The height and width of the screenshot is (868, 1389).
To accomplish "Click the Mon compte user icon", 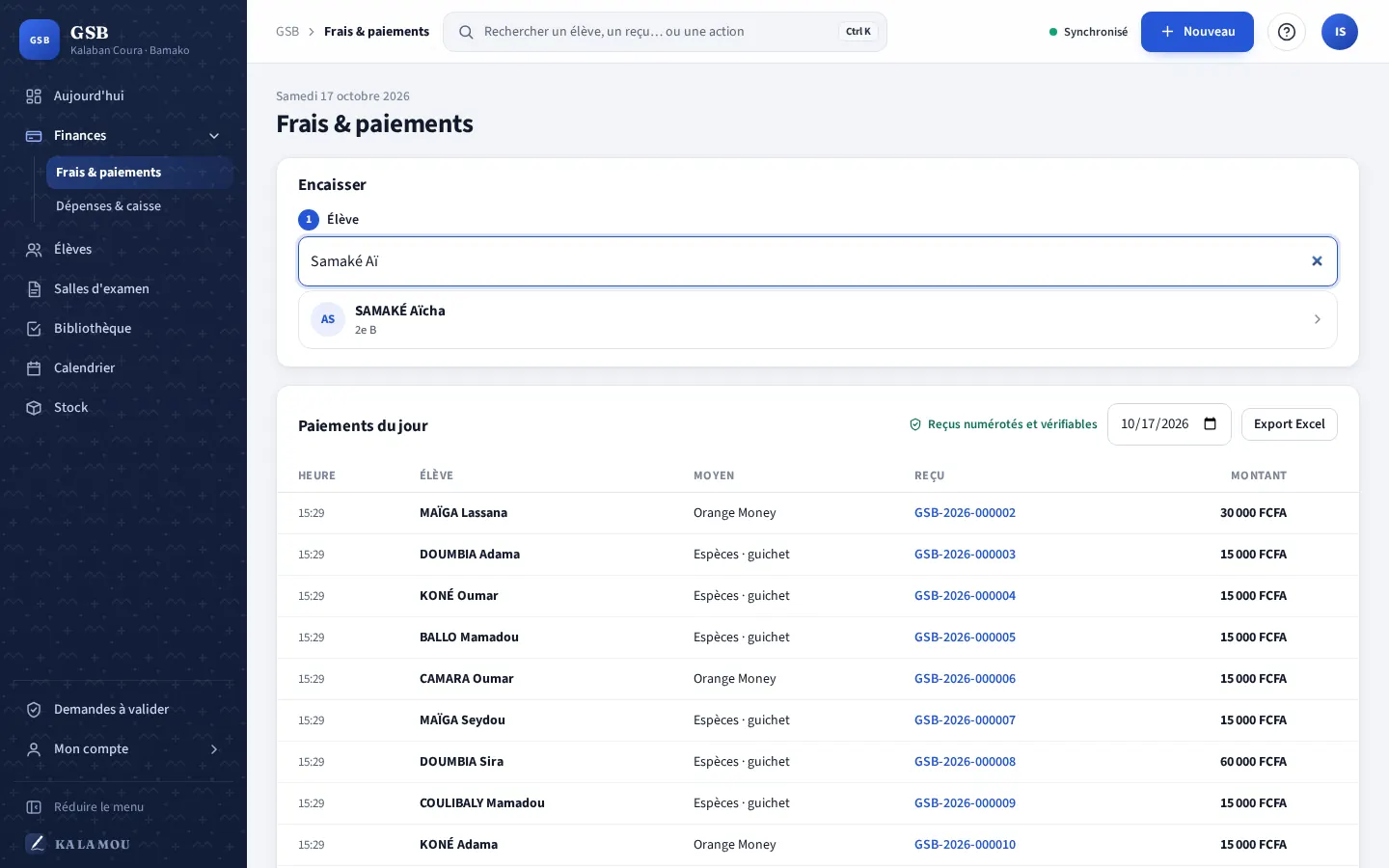I will [x=34, y=748].
